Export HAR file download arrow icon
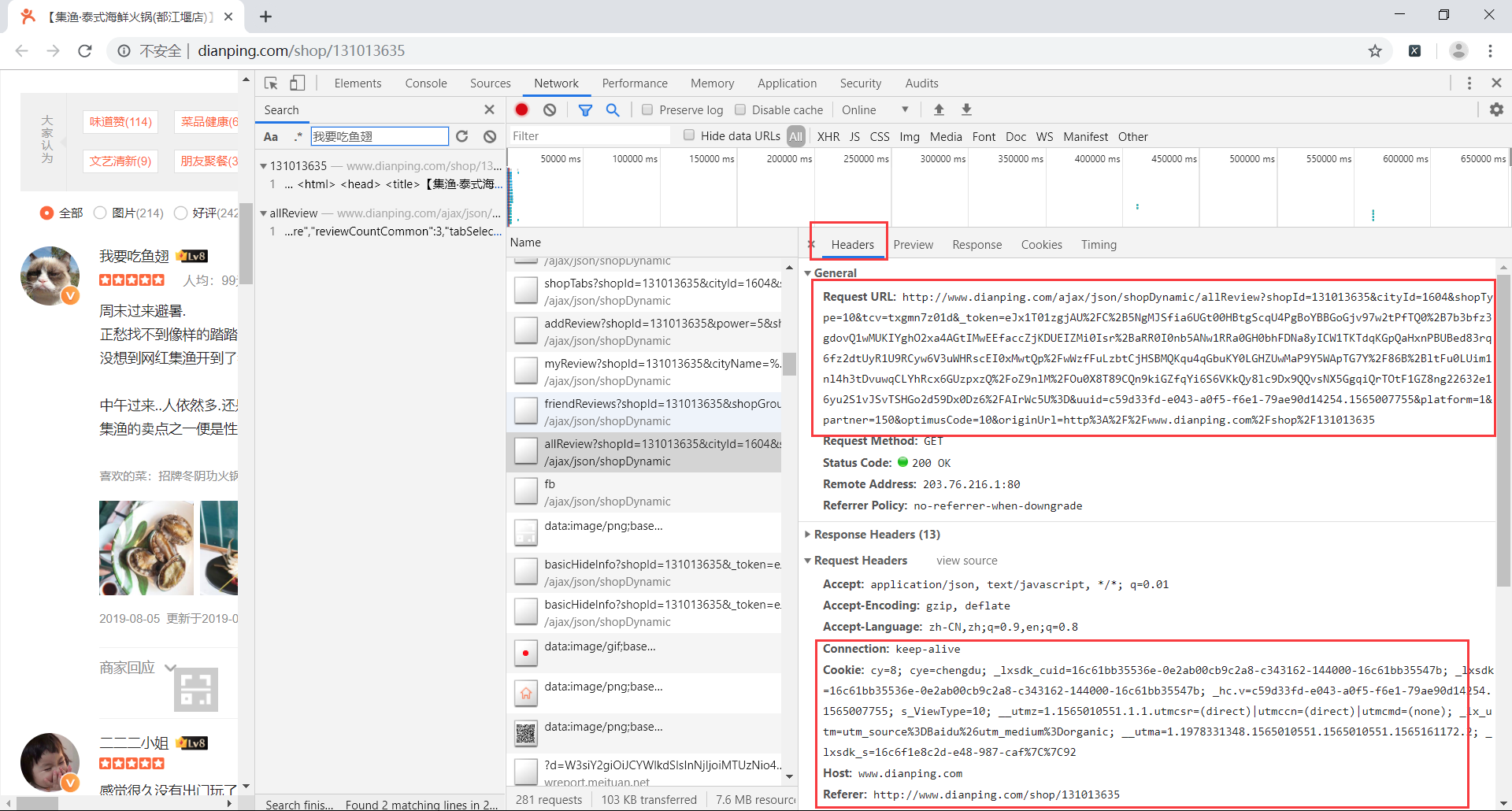This screenshot has width=1512, height=811. point(966,109)
